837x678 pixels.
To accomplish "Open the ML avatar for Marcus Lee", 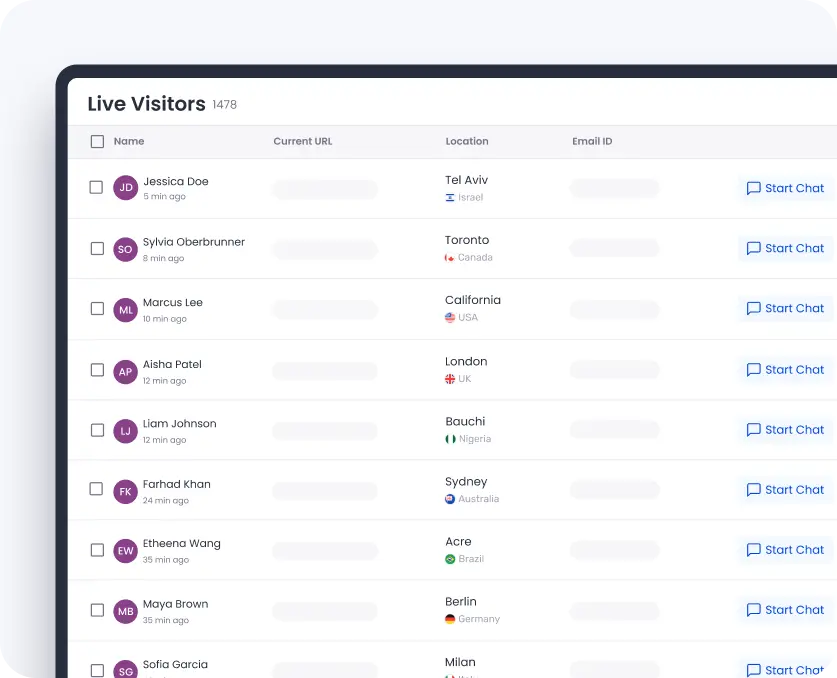I will point(125,310).
